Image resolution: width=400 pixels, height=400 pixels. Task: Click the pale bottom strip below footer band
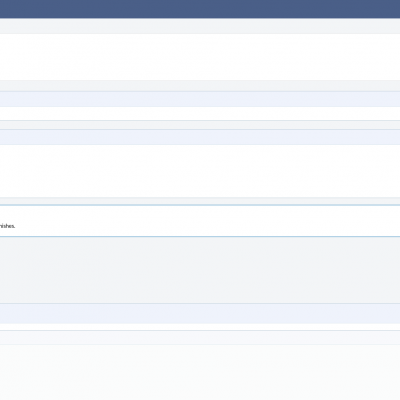[200, 338]
